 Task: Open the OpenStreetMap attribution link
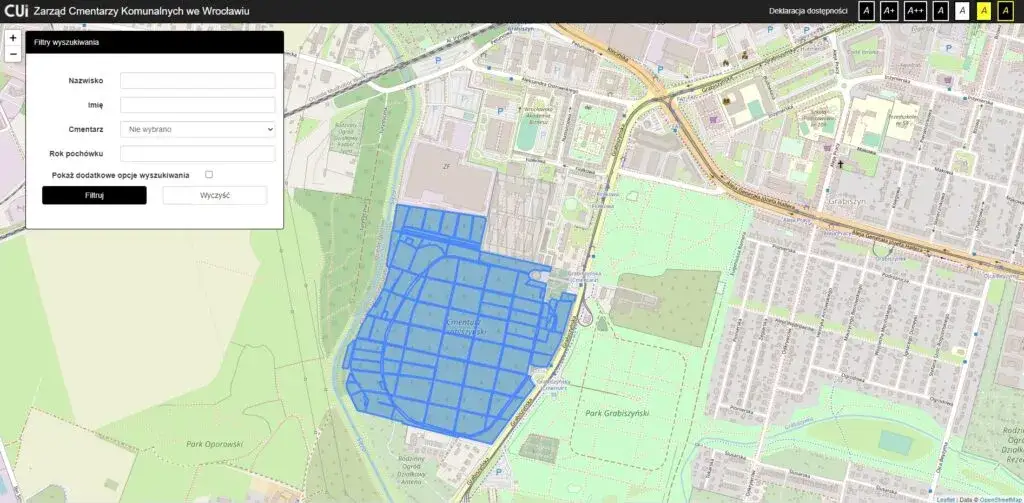[1000, 498]
